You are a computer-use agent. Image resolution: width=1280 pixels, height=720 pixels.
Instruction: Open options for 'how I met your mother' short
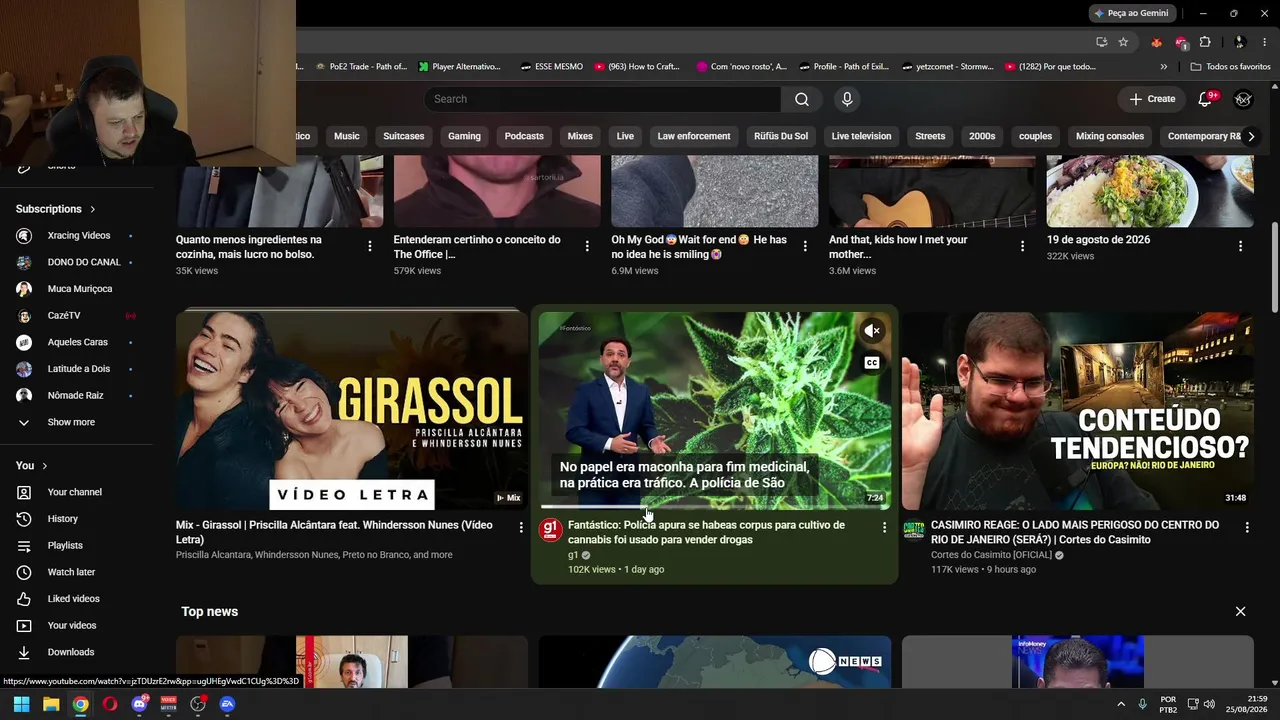[x=1022, y=246]
